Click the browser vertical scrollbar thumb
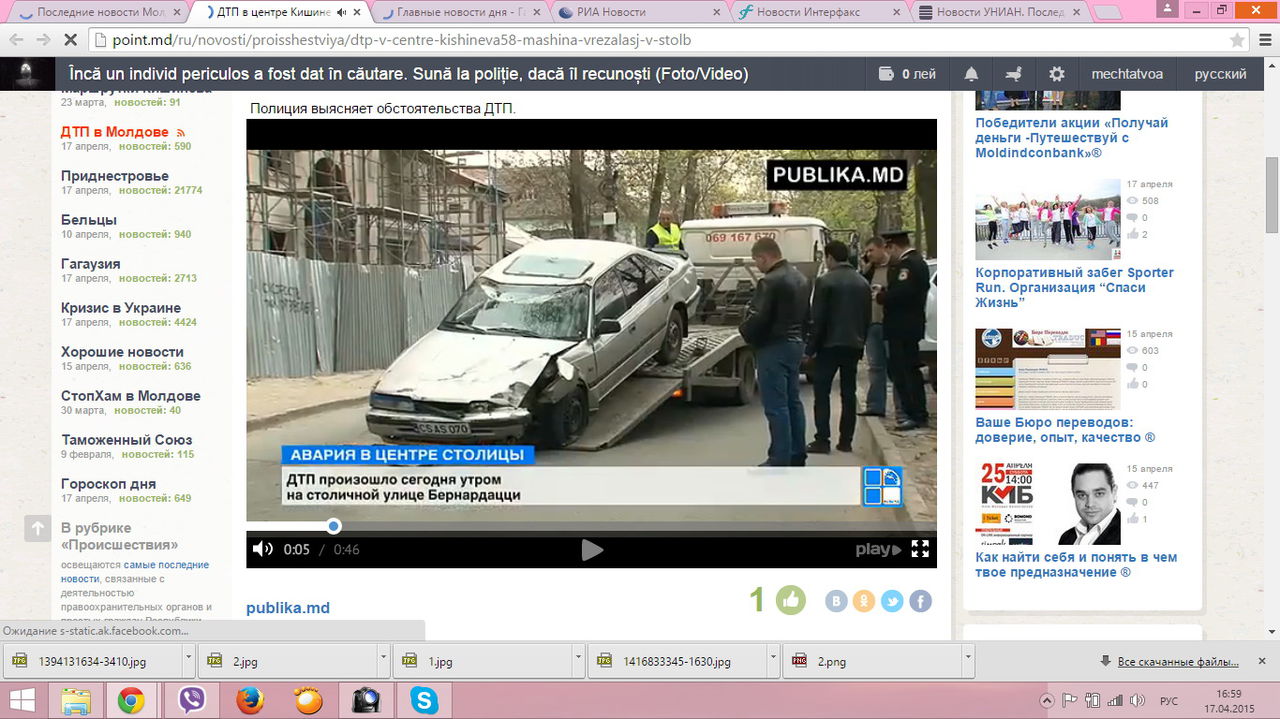 pos(1271,197)
